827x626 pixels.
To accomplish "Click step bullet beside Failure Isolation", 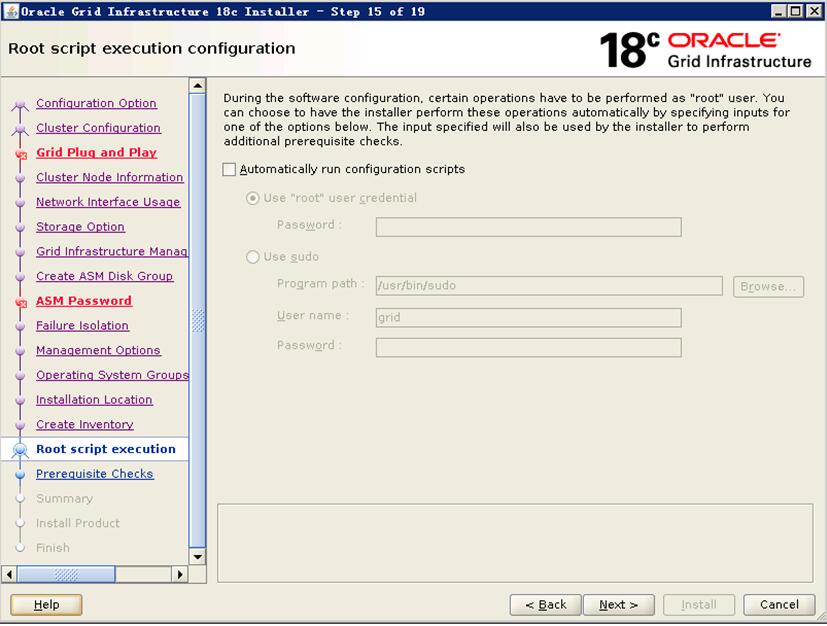I will (20, 326).
